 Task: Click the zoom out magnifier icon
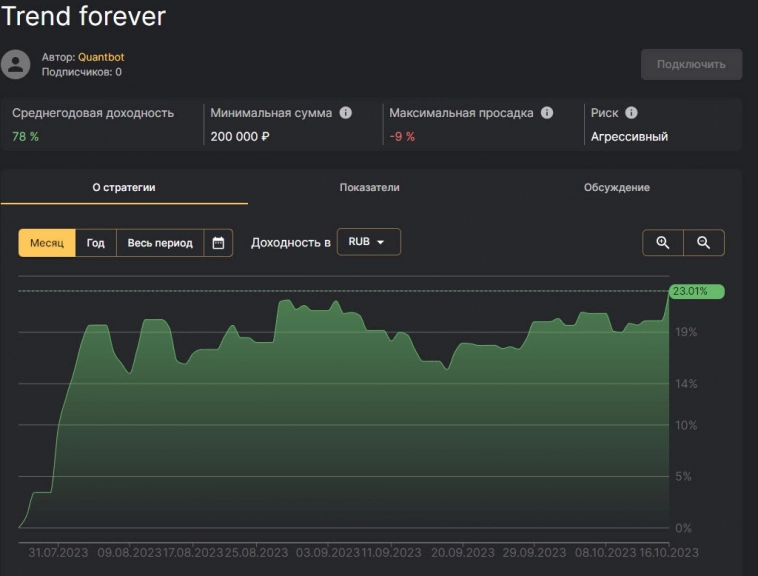pos(704,243)
